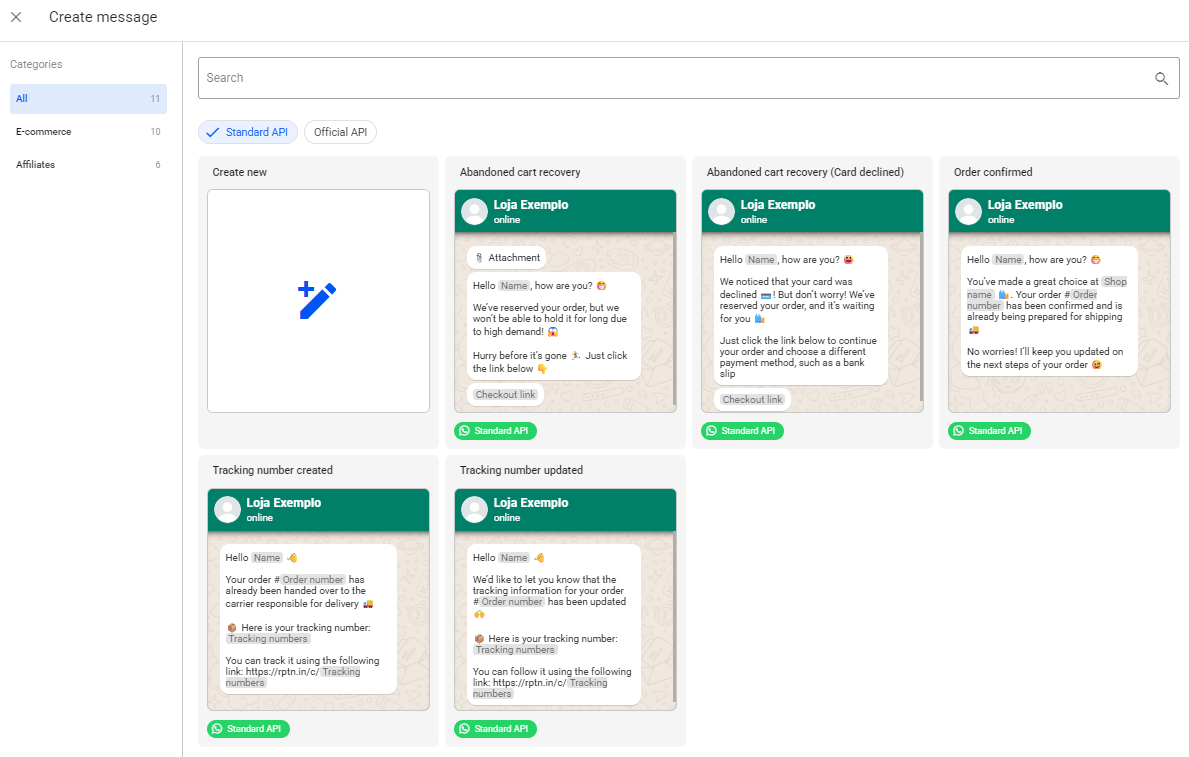Click Standard API badge under Tracking number updated
1189x757 pixels.
tap(495, 729)
